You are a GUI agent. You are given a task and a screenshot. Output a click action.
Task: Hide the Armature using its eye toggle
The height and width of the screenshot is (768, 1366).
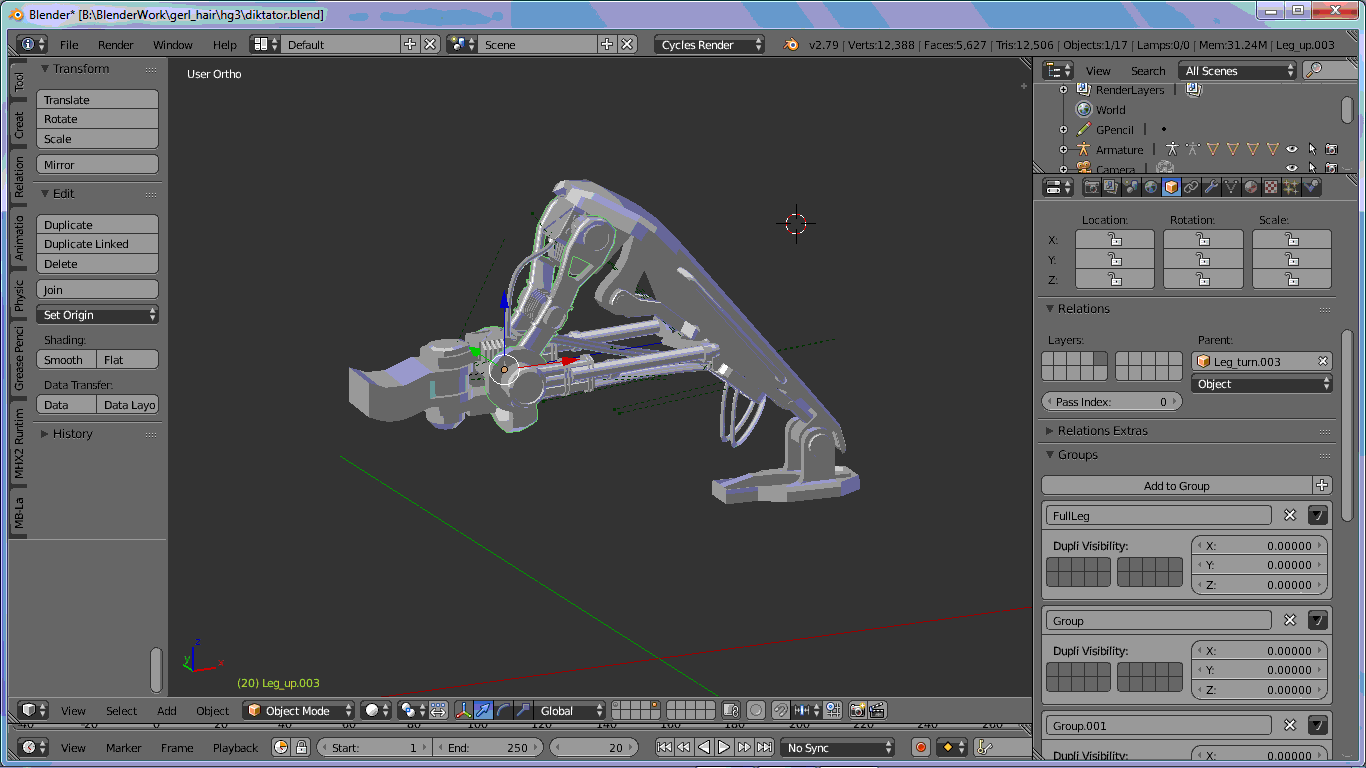pyautogui.click(x=1293, y=148)
